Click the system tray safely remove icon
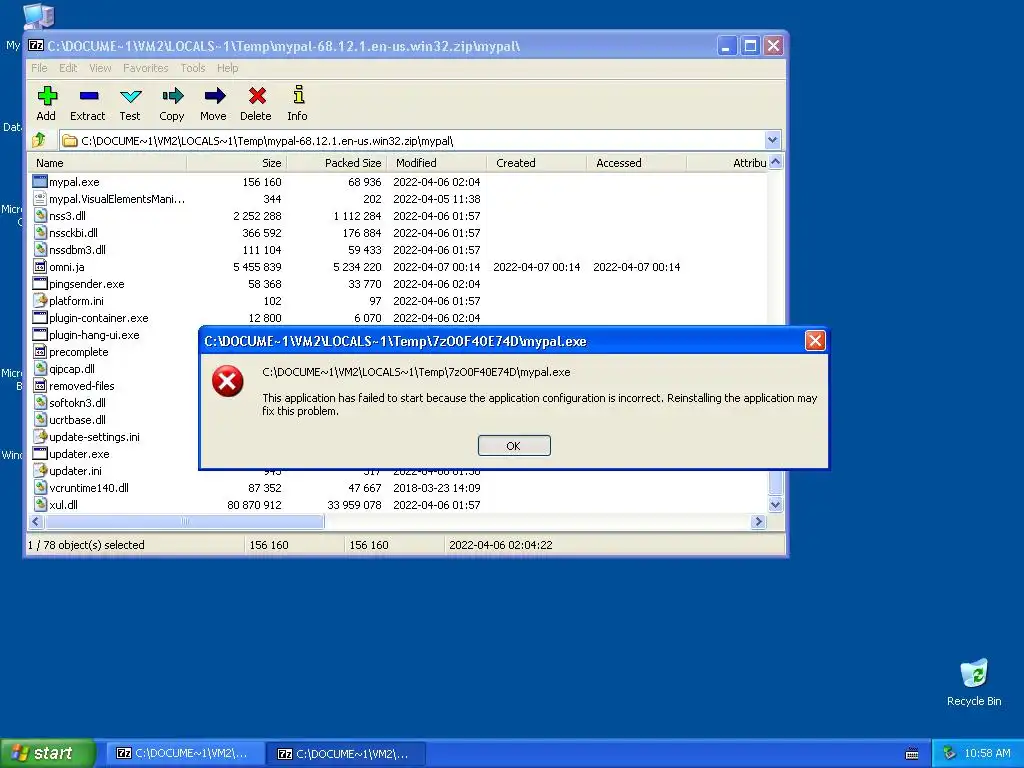Image resolution: width=1024 pixels, height=768 pixels. click(950, 753)
